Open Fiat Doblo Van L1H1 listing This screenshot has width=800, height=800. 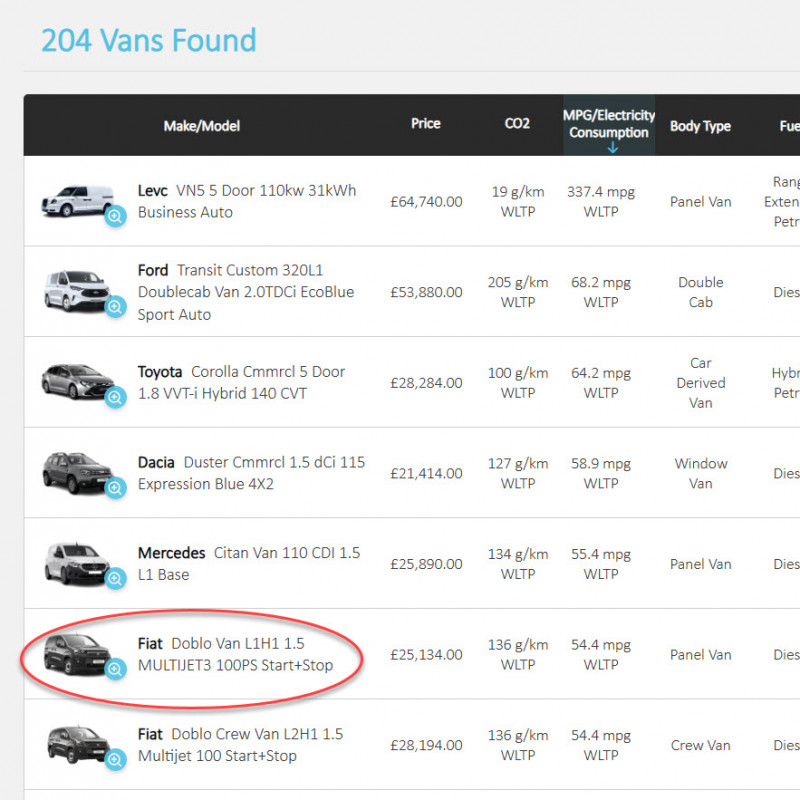(235, 654)
